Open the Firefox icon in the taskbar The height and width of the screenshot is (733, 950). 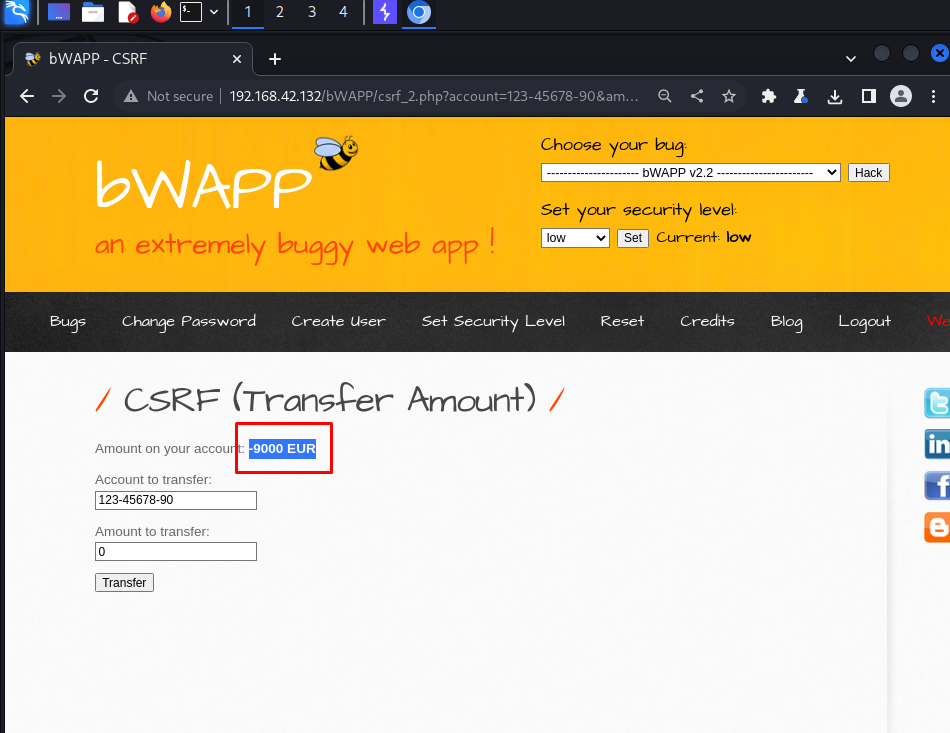click(x=160, y=12)
